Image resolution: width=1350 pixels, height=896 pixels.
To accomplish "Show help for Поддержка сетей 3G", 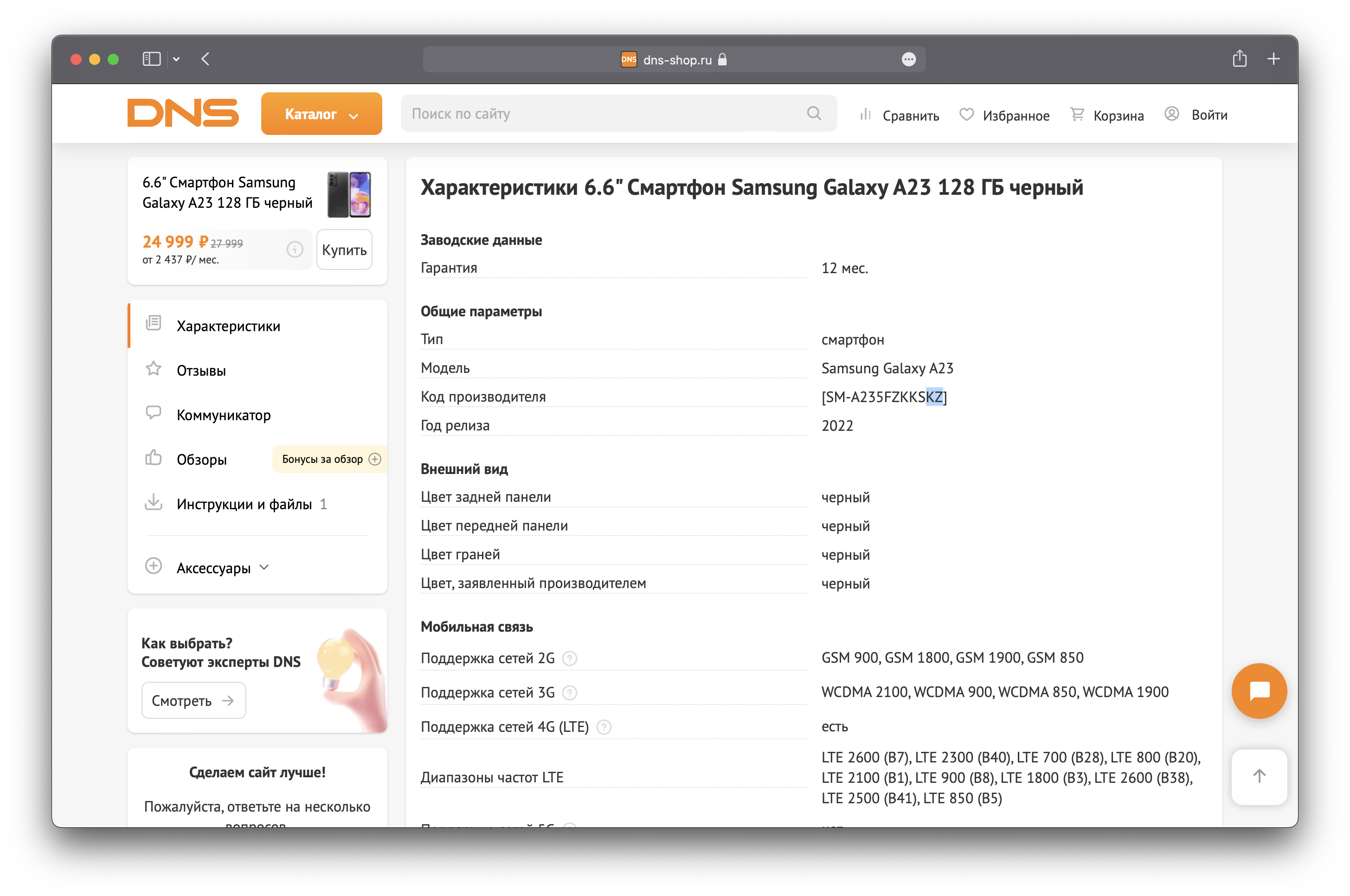I will (x=569, y=693).
